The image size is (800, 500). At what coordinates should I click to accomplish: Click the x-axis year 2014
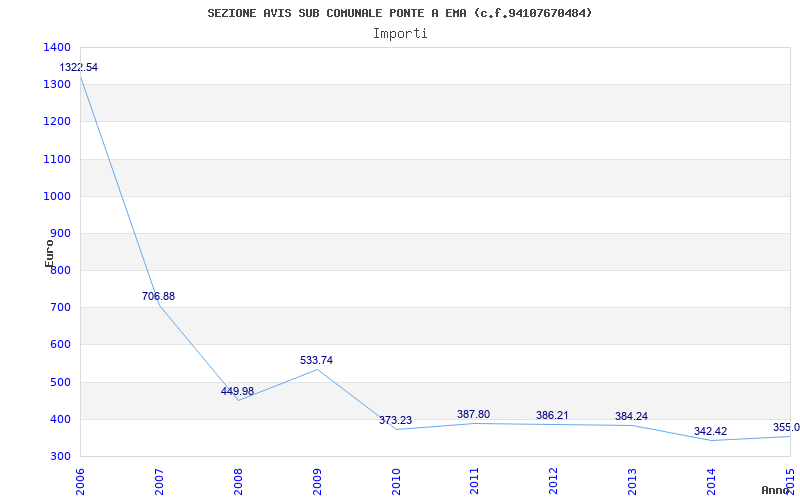711,481
